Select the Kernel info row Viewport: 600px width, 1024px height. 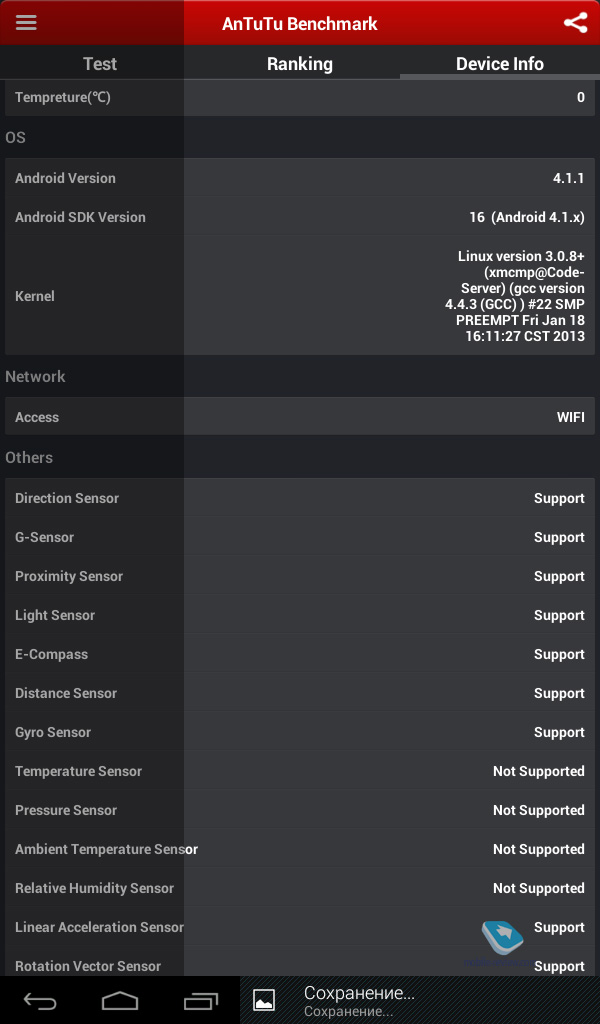coord(300,296)
